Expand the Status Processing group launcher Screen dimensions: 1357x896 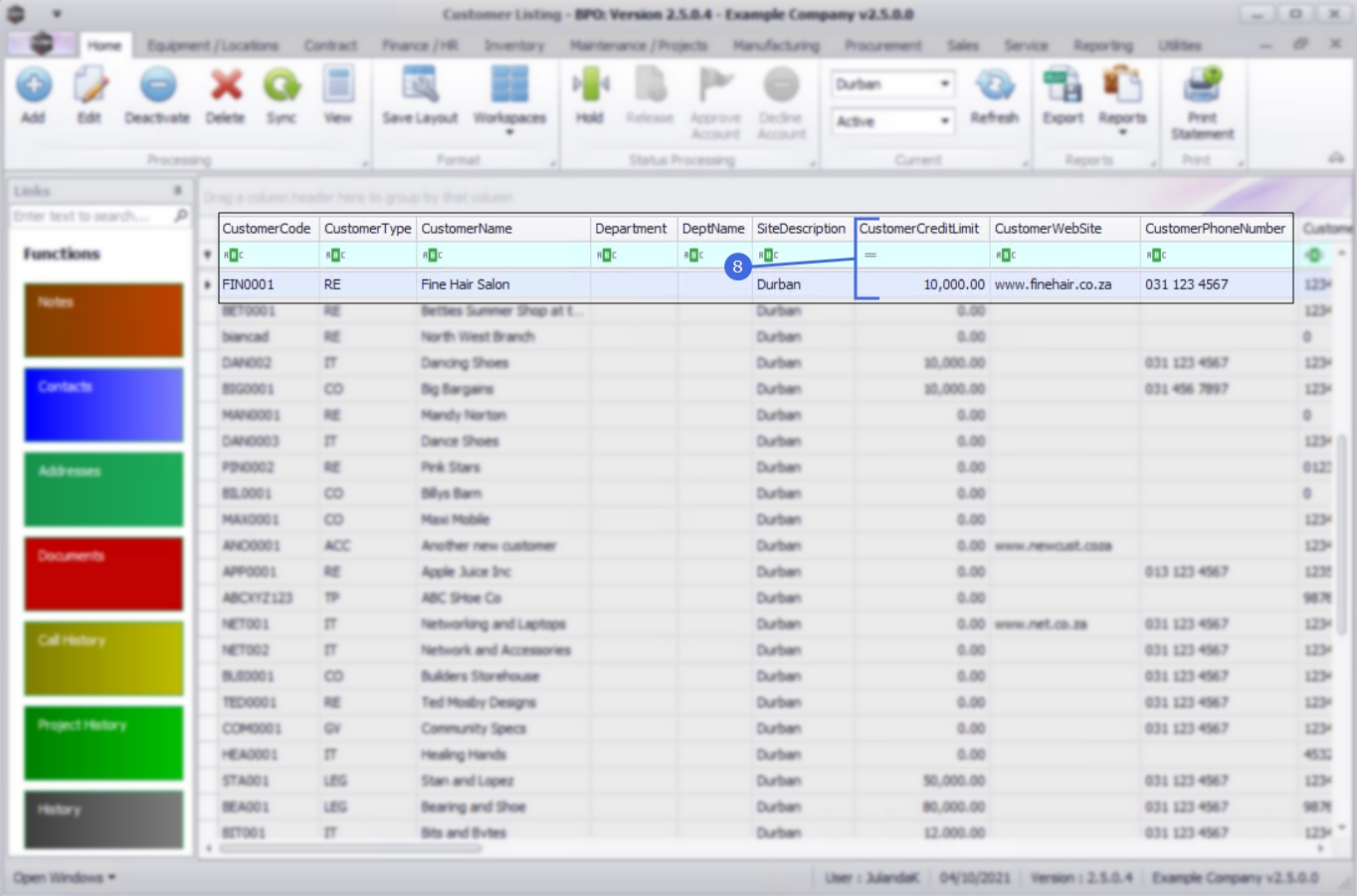(813, 162)
